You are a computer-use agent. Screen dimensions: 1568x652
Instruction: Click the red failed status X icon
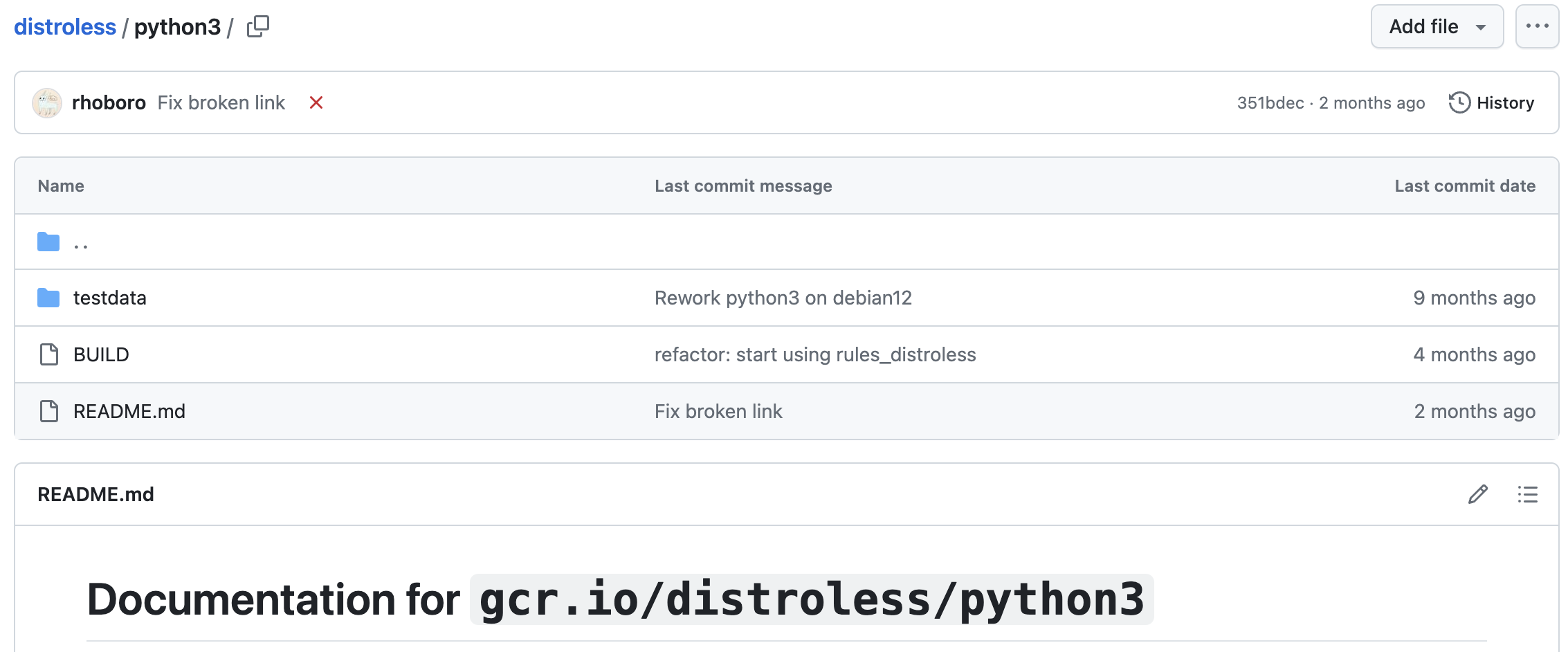(x=316, y=102)
